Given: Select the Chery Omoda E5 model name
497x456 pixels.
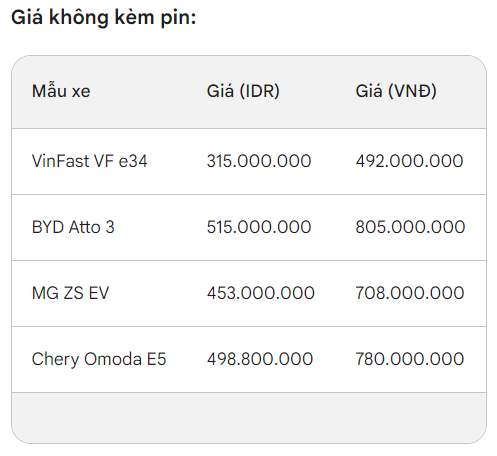Looking at the screenshot, I should pyautogui.click(x=99, y=359).
